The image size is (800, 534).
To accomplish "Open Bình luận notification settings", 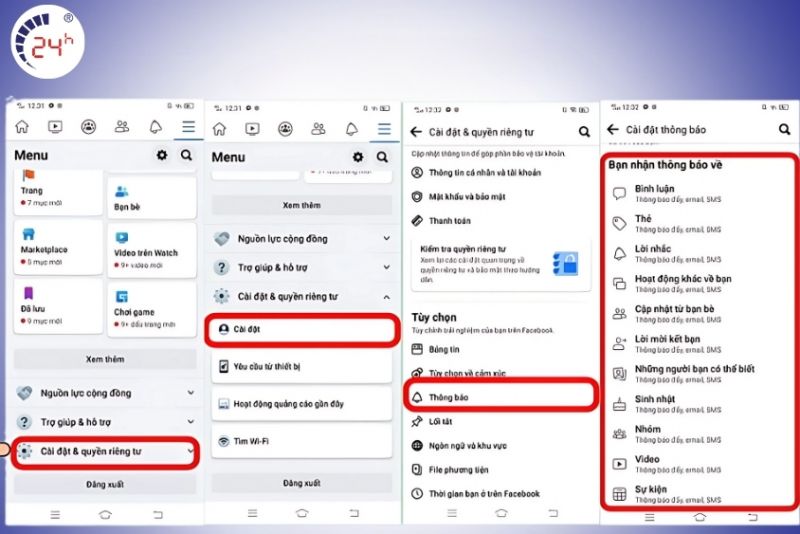I will pyautogui.click(x=699, y=193).
